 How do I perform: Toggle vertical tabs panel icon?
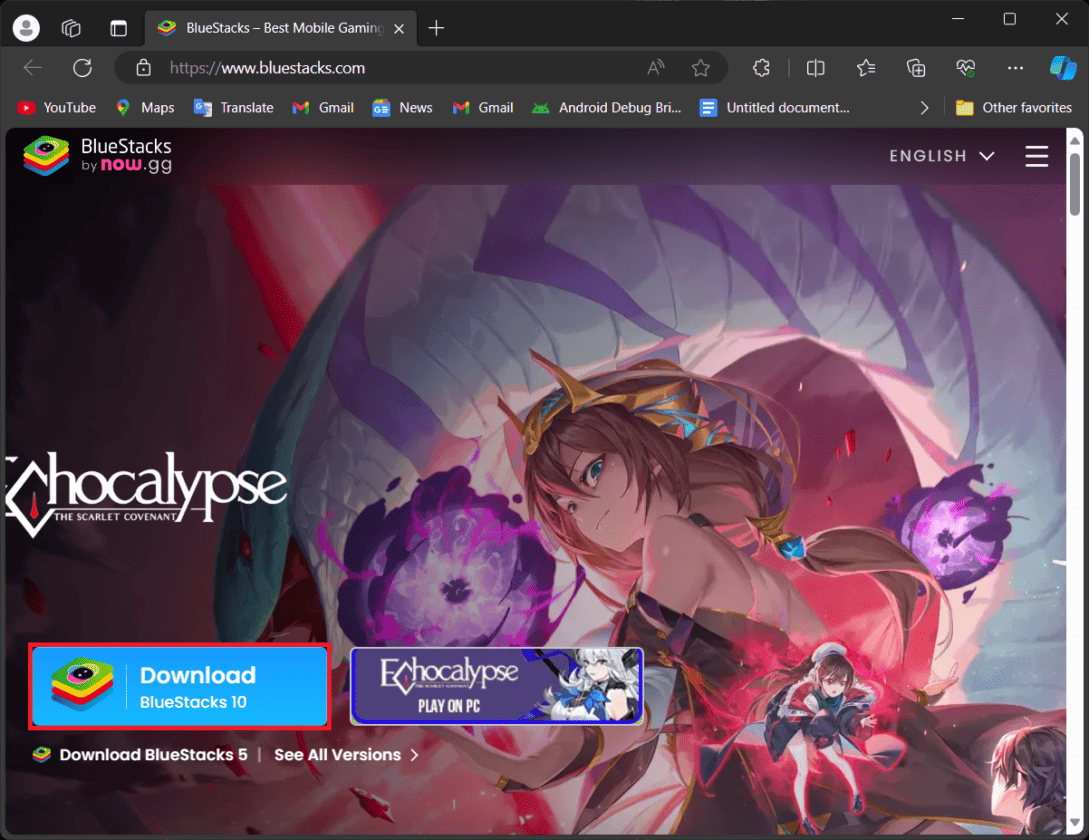[119, 28]
